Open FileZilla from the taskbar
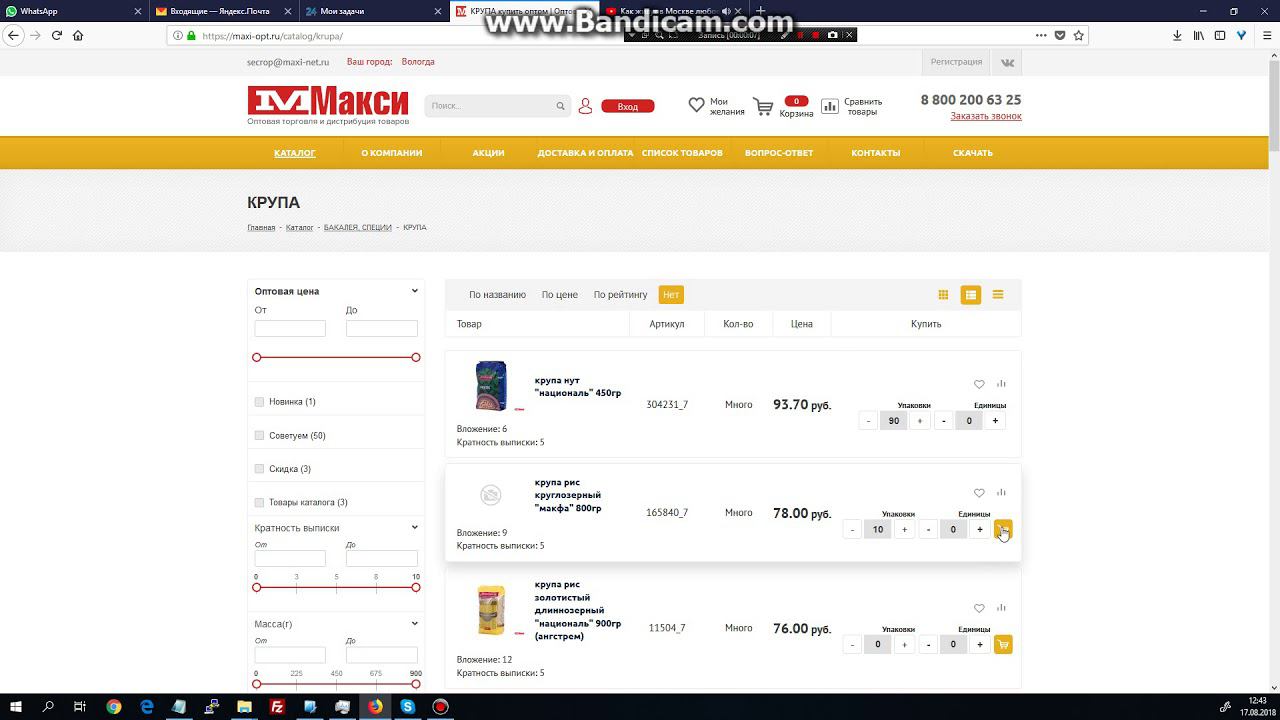This screenshot has height=720, width=1280. click(277, 707)
